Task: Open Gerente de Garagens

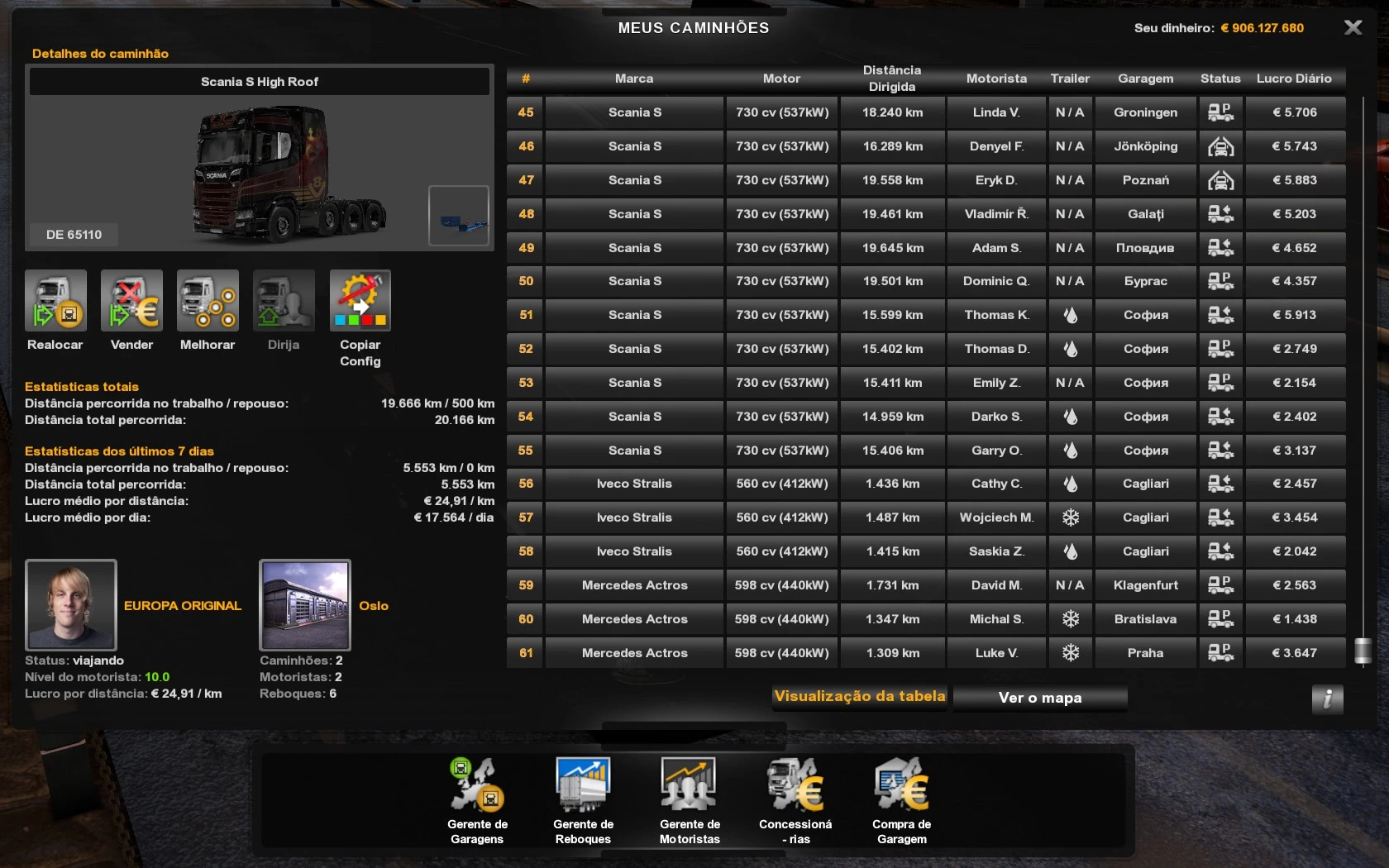Action: point(477,785)
